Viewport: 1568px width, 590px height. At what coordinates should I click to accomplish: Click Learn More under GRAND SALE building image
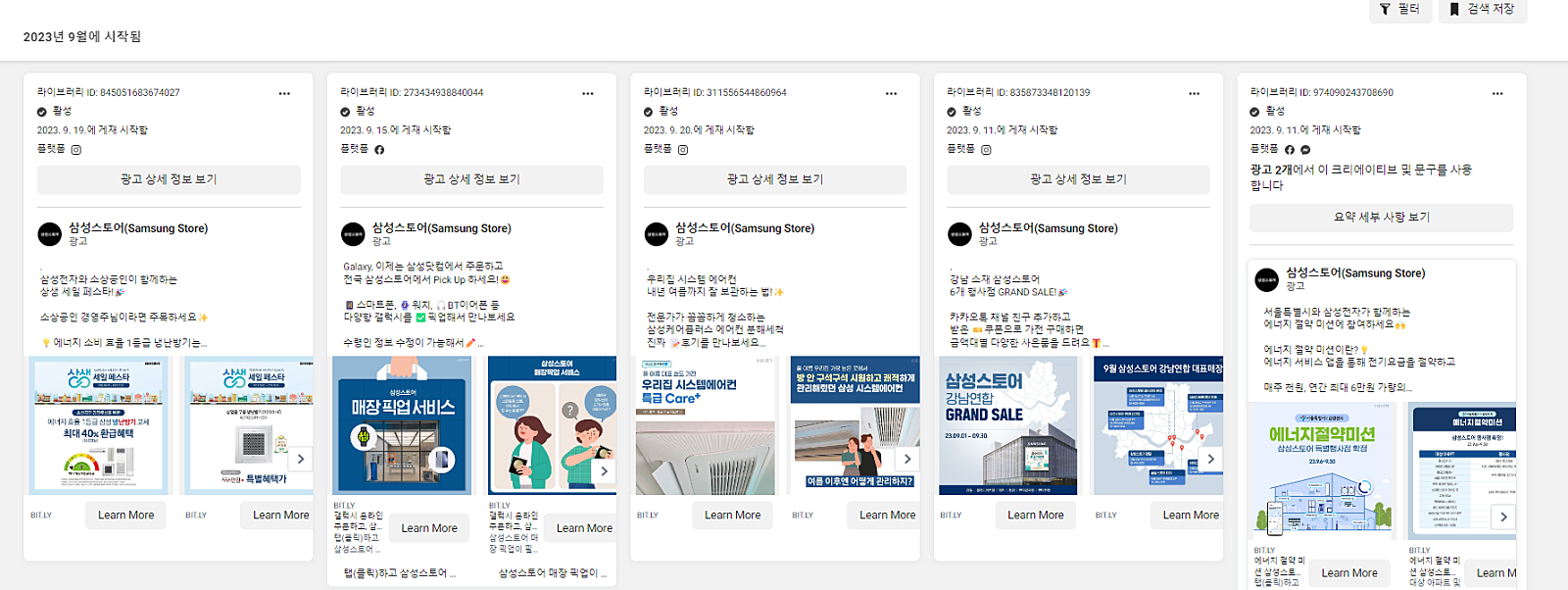pos(1036,516)
